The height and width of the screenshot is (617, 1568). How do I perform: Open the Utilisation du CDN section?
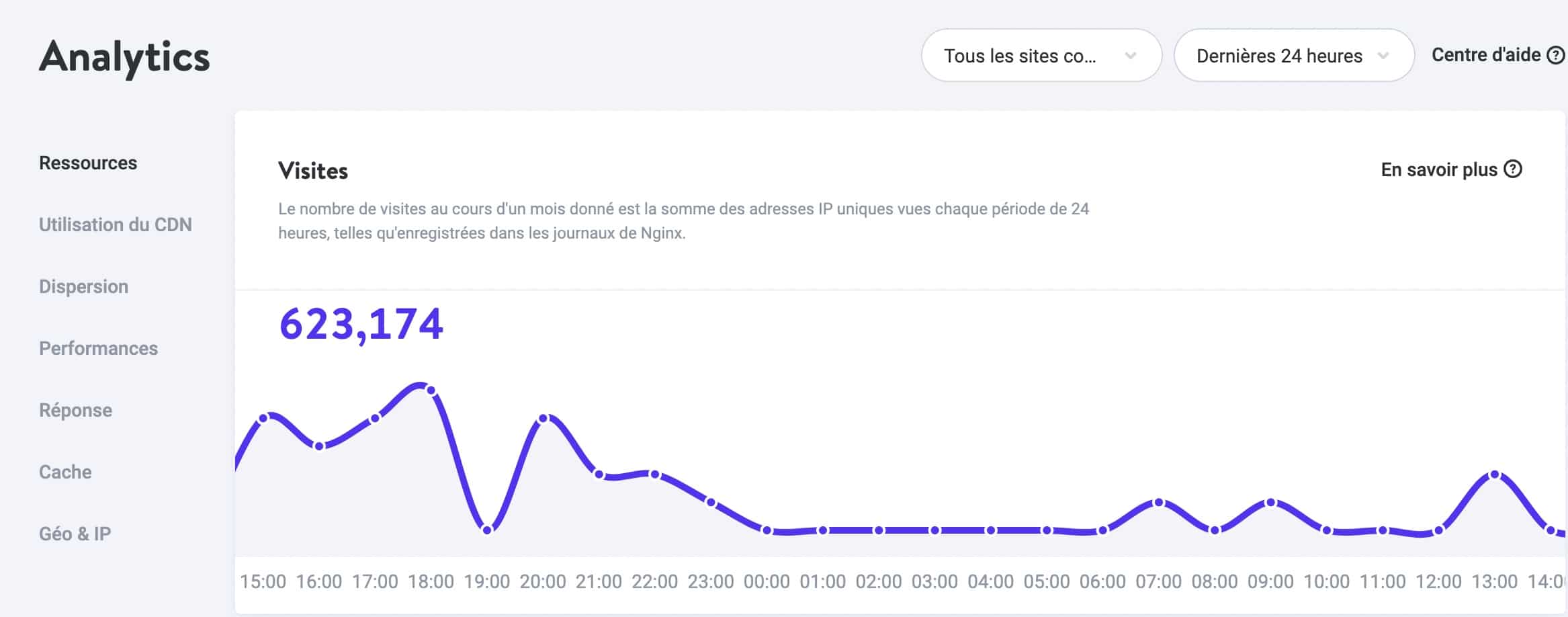point(116,224)
